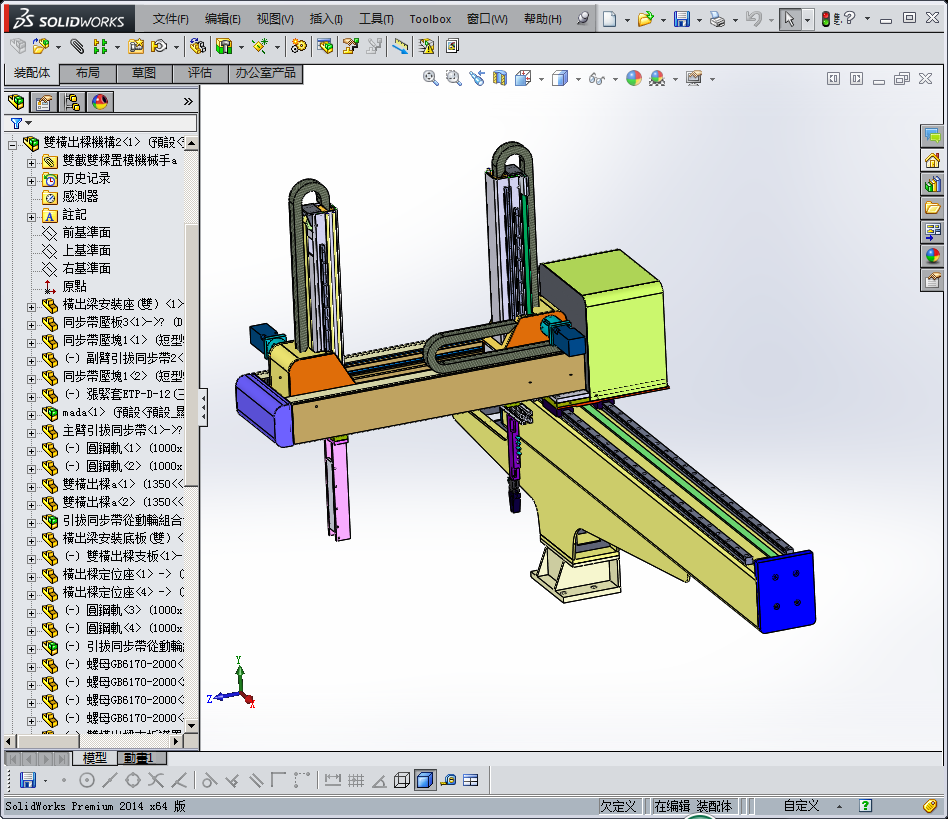Switch to the 動畫1 motion study tab
Image resolution: width=948 pixels, height=819 pixels.
pos(139,758)
